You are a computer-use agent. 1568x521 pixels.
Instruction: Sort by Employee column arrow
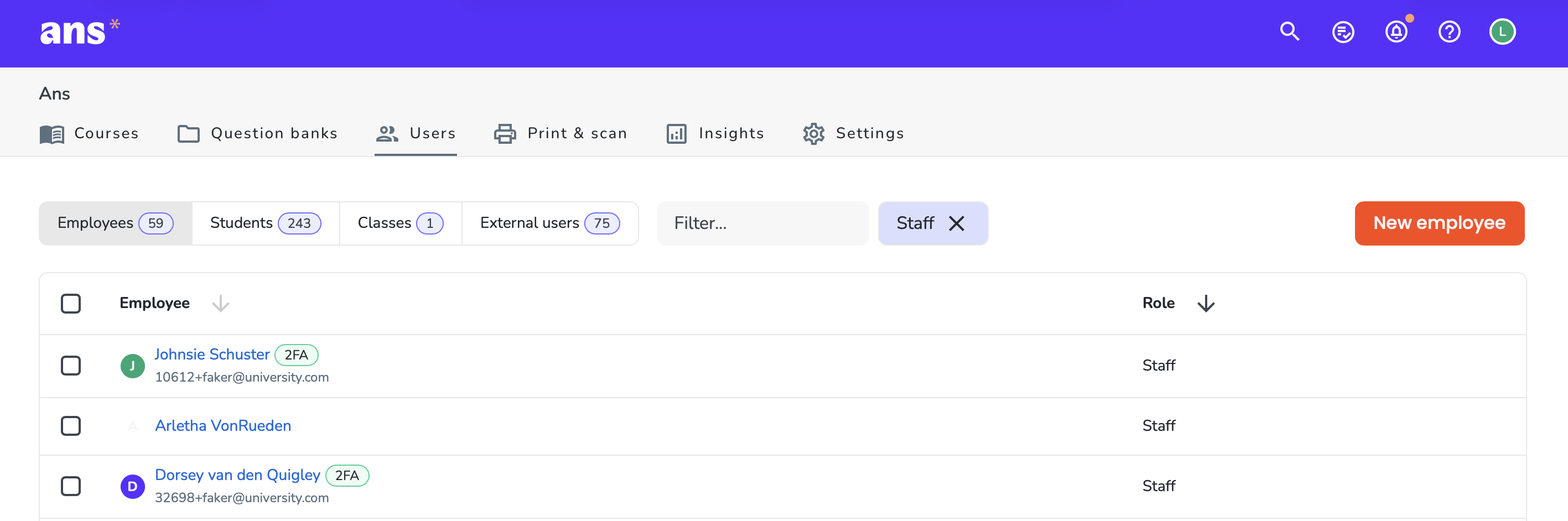(220, 303)
